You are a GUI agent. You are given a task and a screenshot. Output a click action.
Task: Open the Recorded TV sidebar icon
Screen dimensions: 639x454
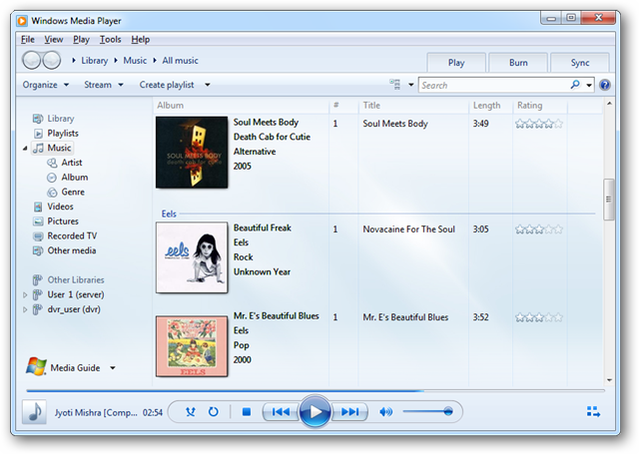point(38,236)
